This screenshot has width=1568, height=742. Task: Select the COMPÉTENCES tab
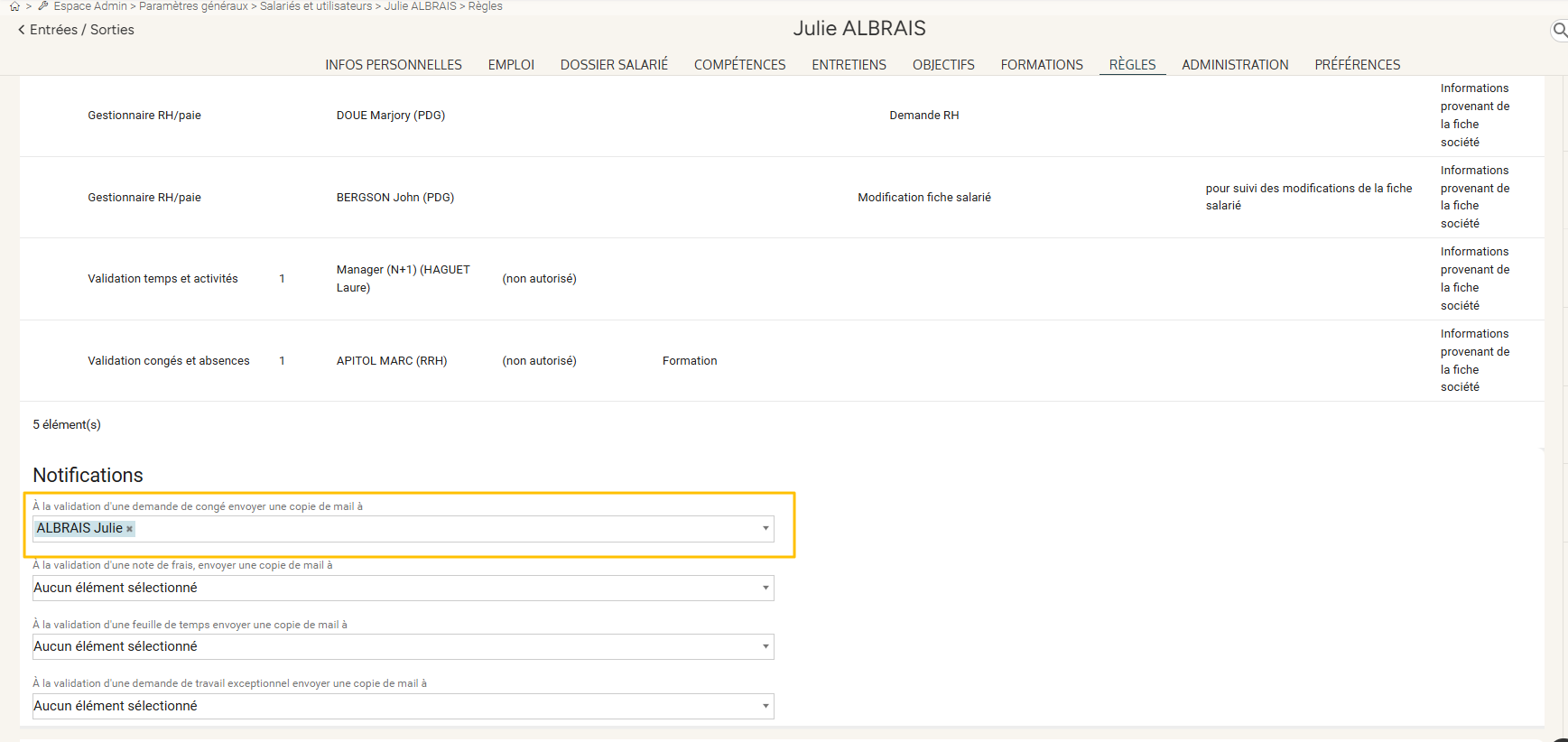[739, 65]
